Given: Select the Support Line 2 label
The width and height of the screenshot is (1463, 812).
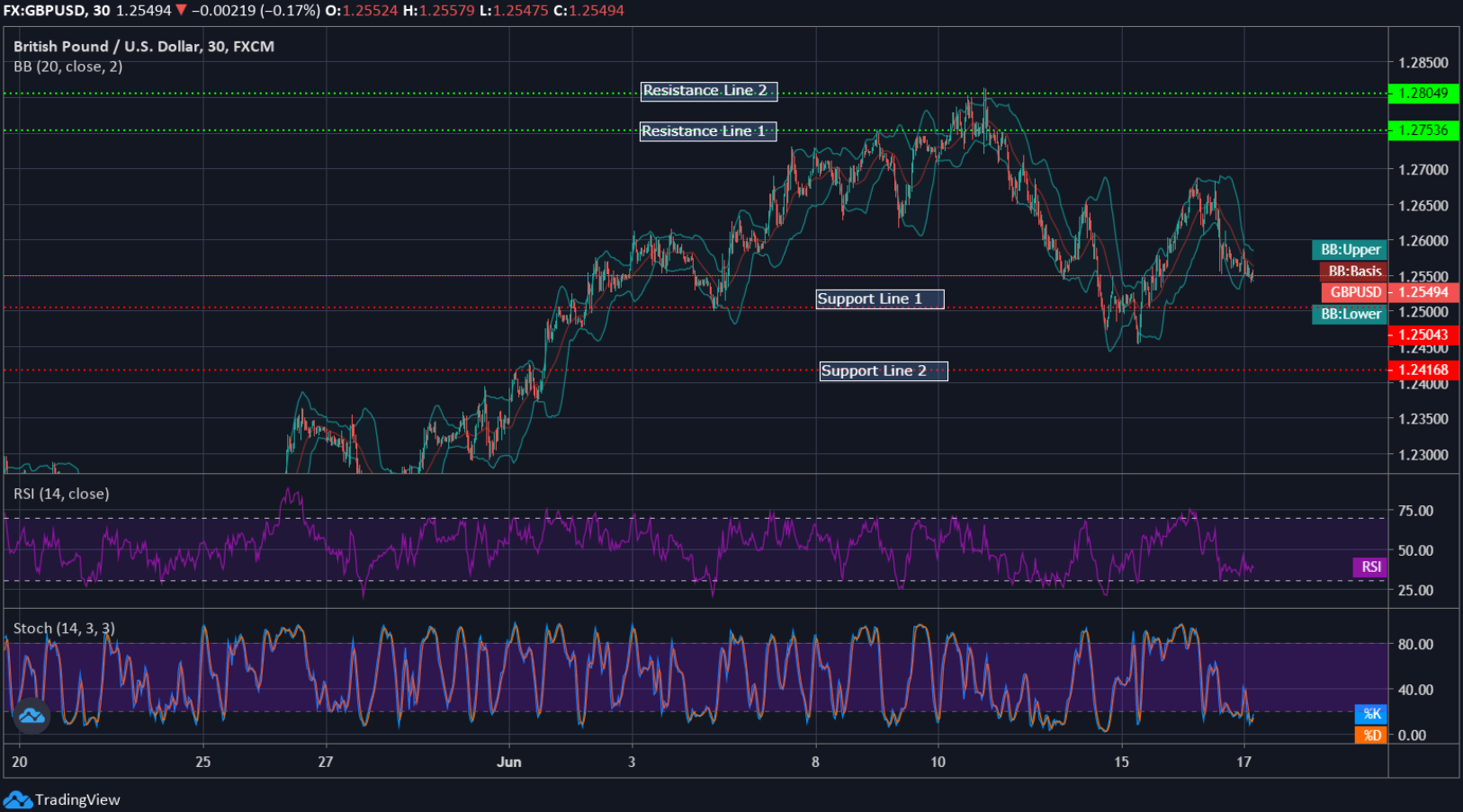Looking at the screenshot, I should coord(883,370).
